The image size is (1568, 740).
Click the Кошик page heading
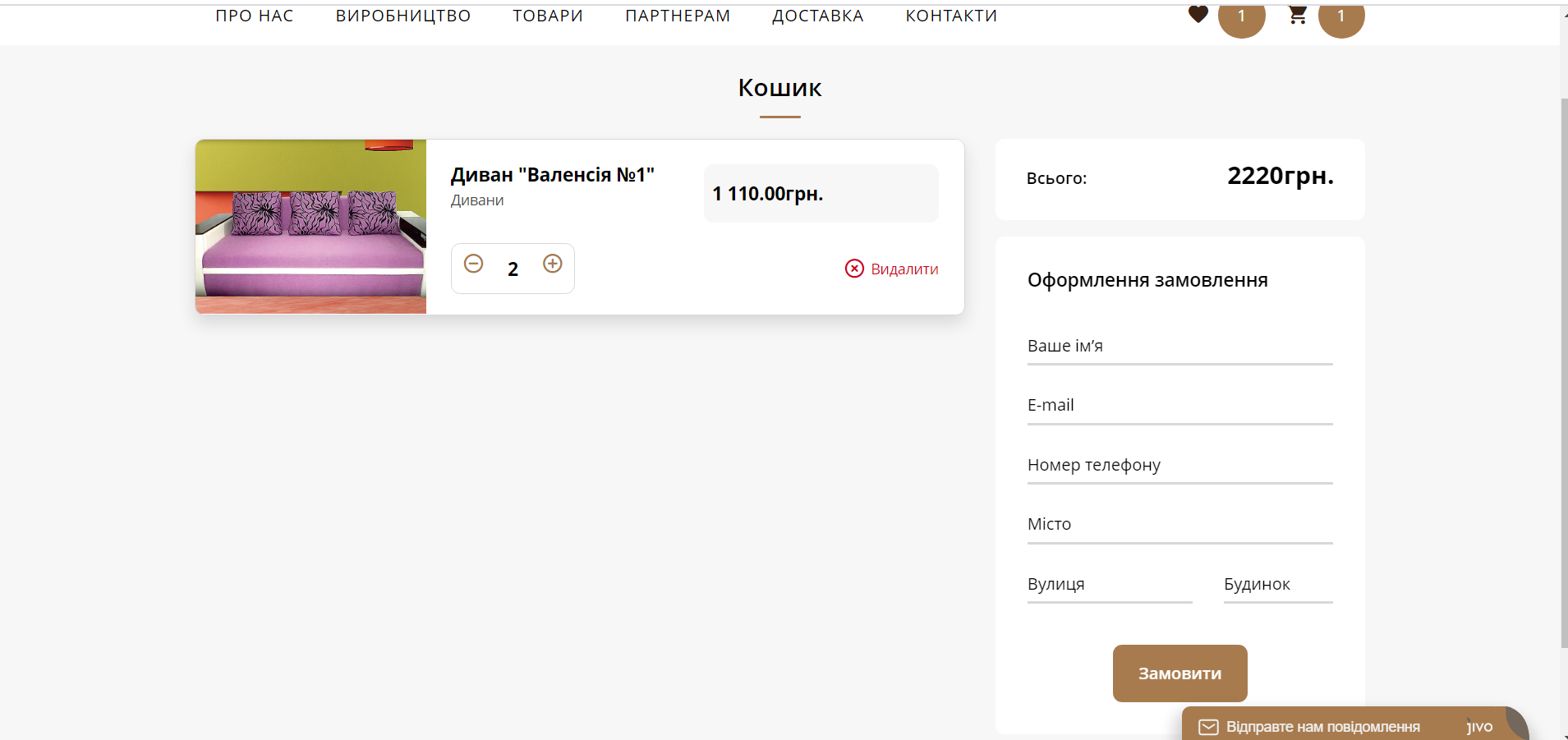(779, 88)
